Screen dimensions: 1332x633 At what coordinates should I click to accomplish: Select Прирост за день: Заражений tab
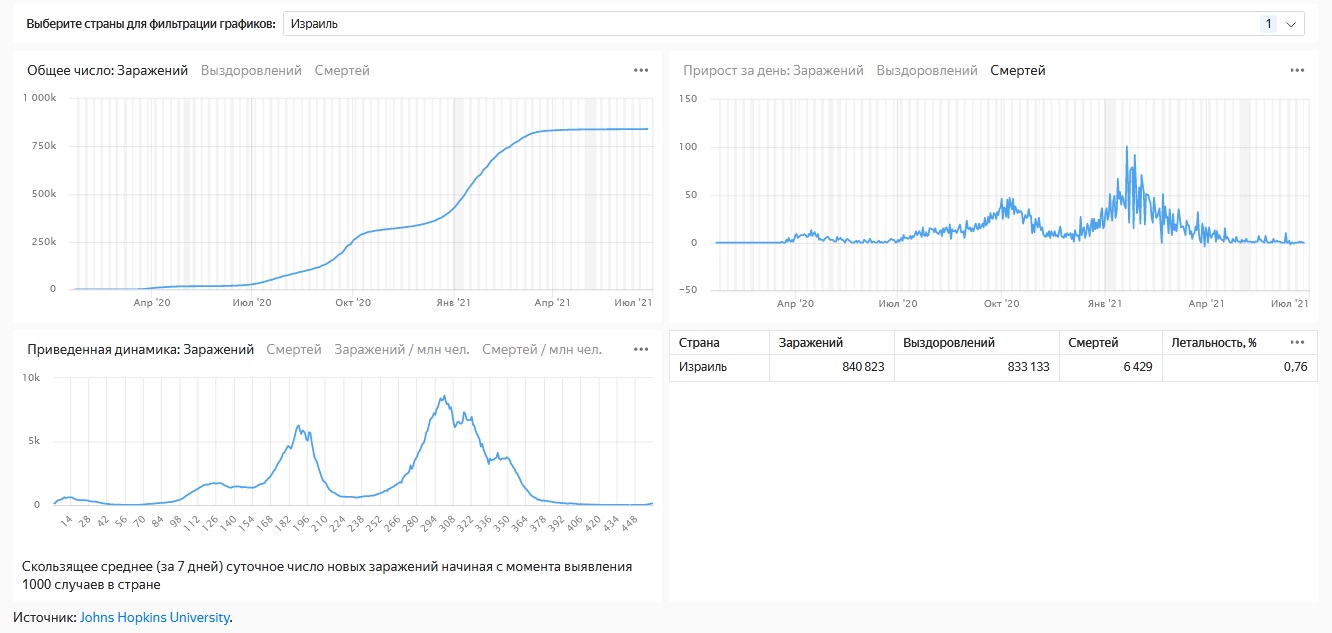(773, 71)
